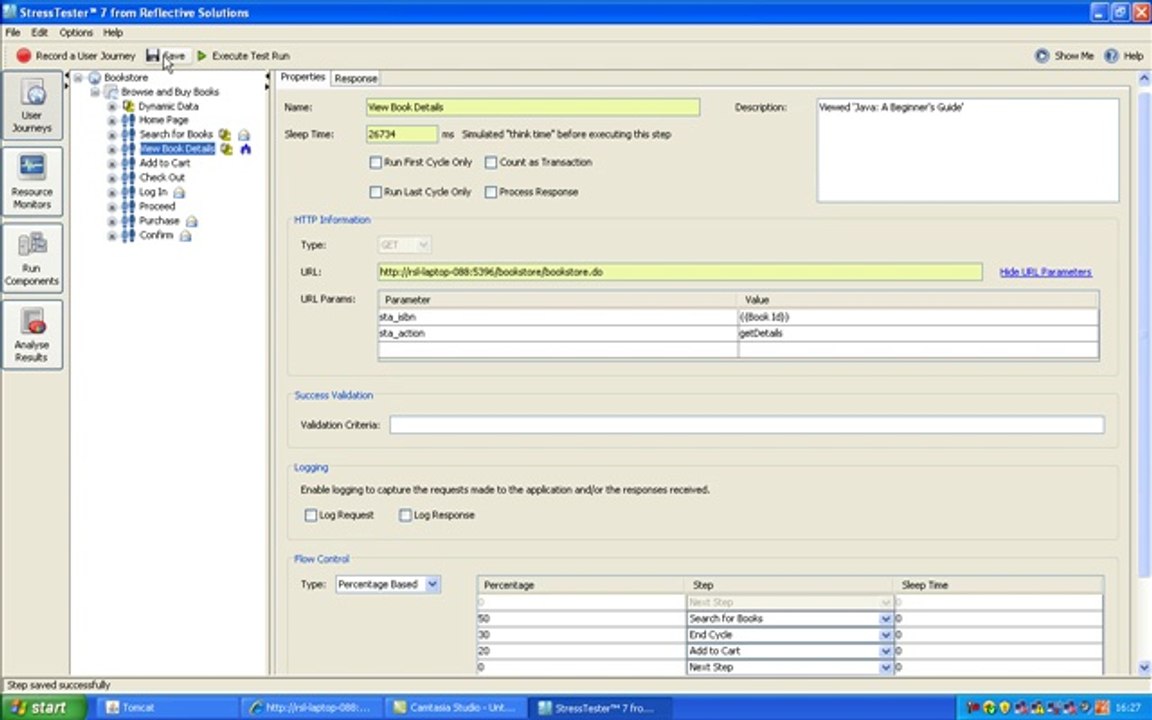Collapse the Bookstore root tree node
Image resolution: width=1152 pixels, height=720 pixels.
click(x=78, y=77)
